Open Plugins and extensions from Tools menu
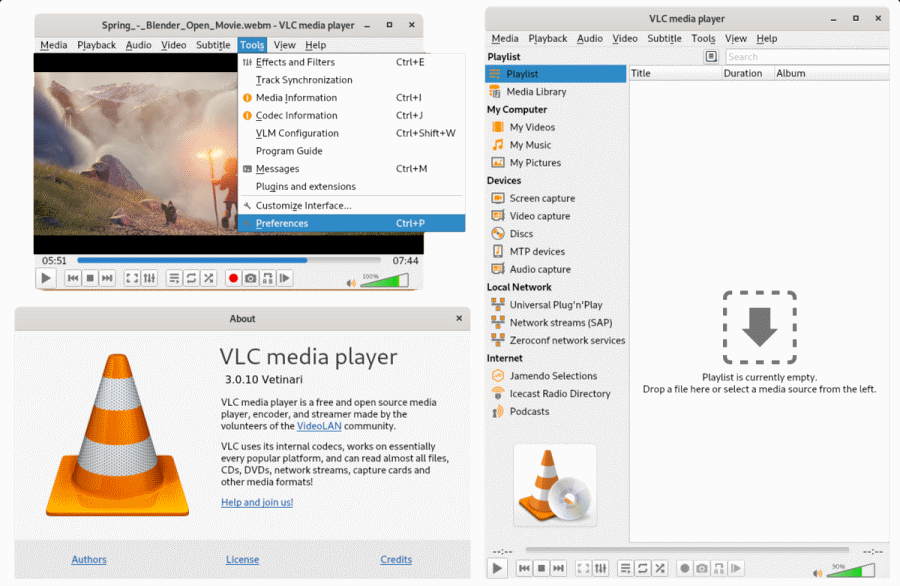 click(351, 187)
